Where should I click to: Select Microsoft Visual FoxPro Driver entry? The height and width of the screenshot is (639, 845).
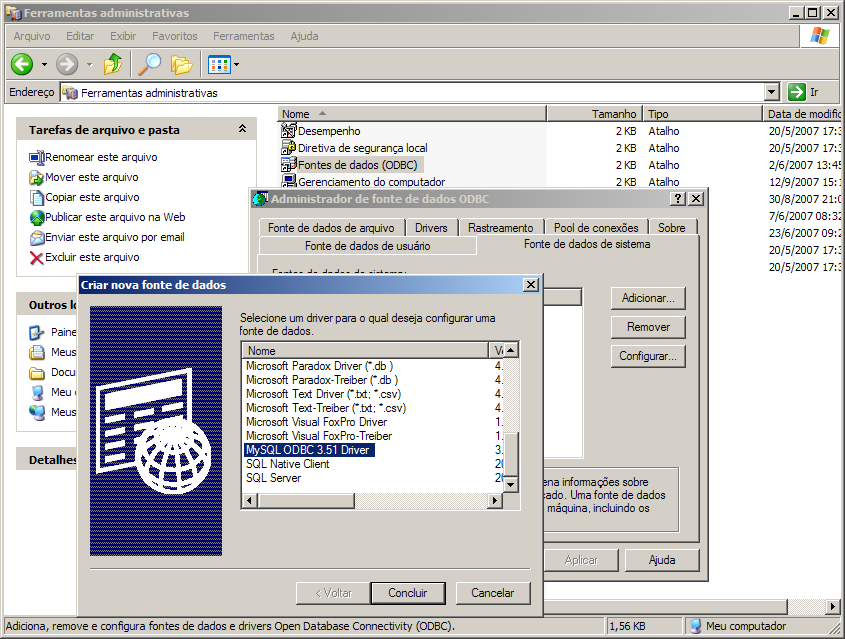(316, 422)
